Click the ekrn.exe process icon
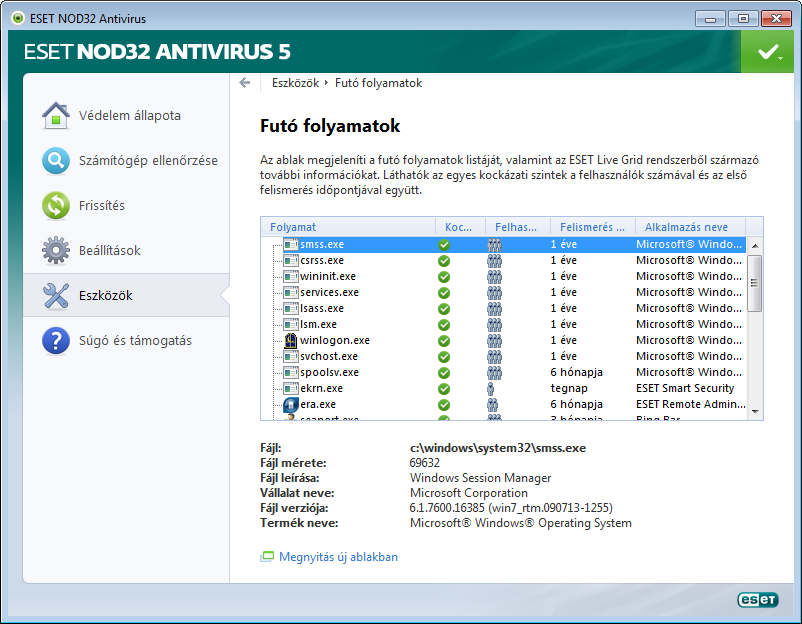Viewport: 802px width, 624px height. click(x=291, y=389)
